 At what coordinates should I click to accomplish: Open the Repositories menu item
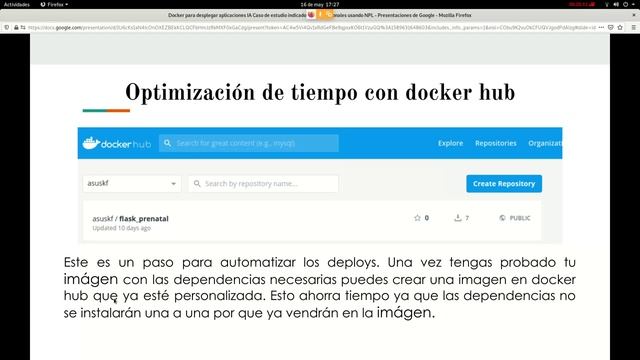[x=496, y=143]
